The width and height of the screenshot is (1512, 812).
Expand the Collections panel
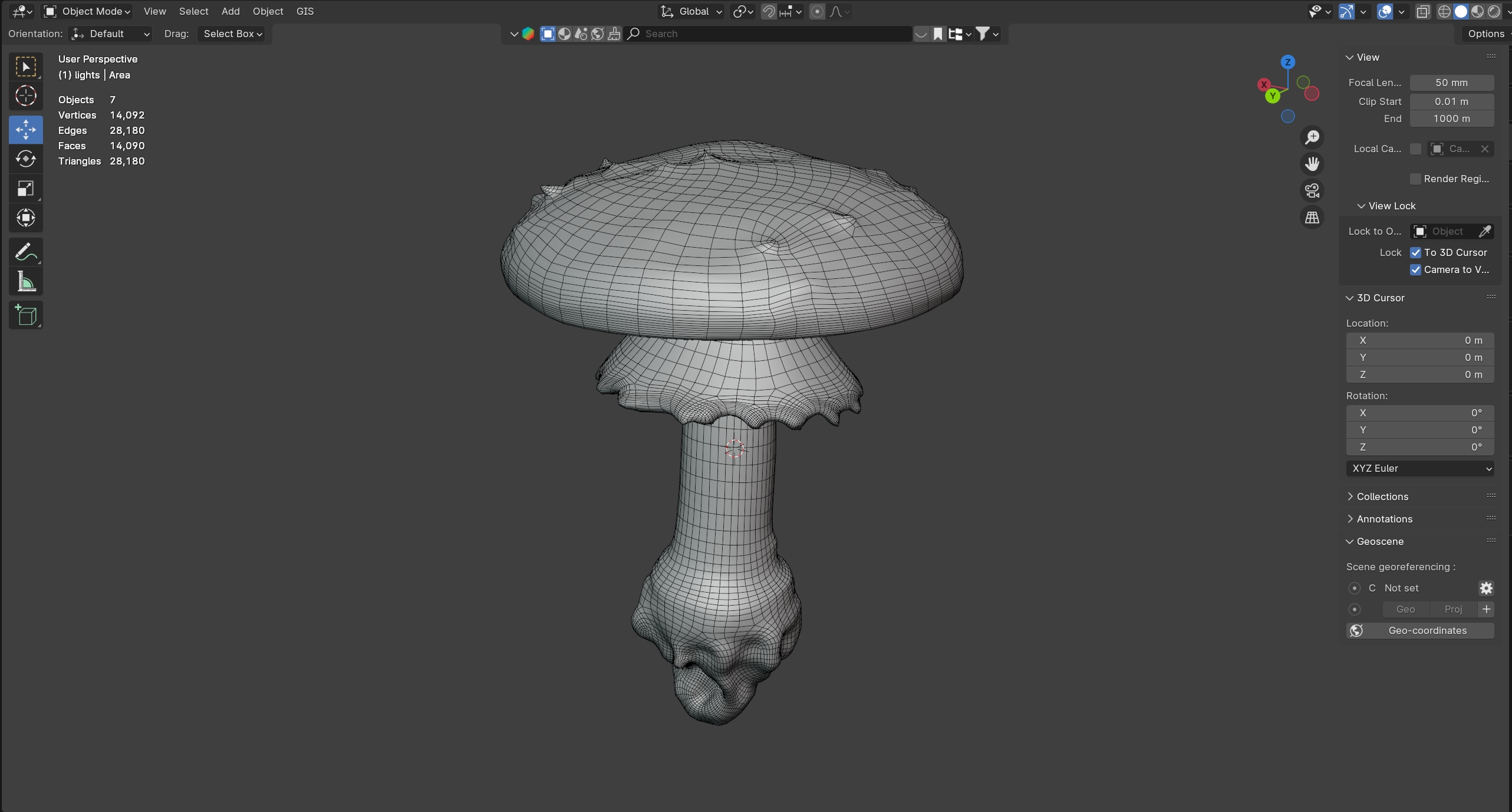click(1382, 497)
